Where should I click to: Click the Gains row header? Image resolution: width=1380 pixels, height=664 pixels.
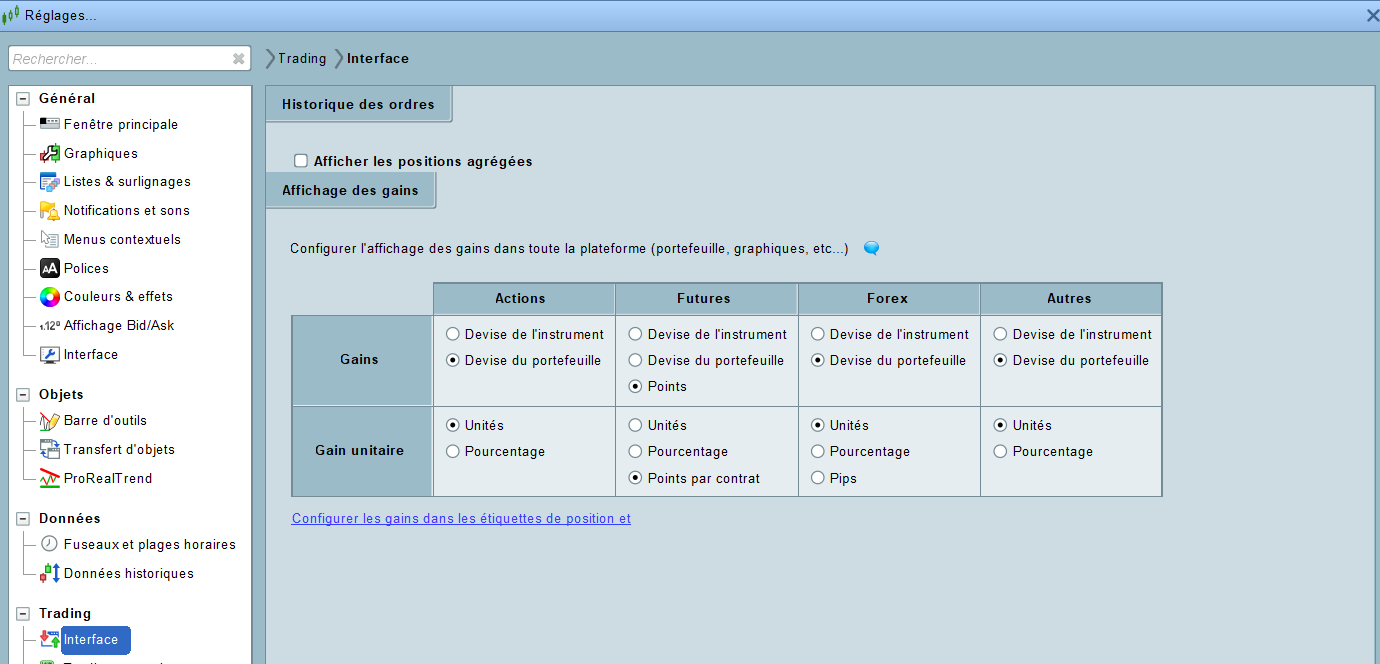362,360
